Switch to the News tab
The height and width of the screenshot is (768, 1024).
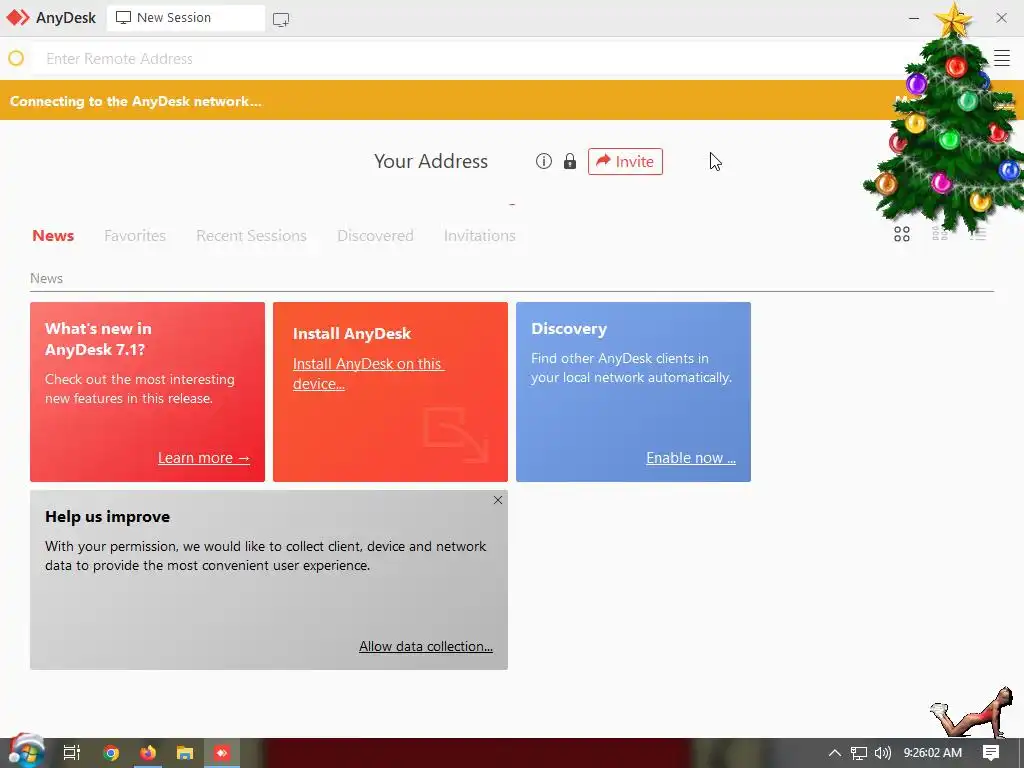53,236
